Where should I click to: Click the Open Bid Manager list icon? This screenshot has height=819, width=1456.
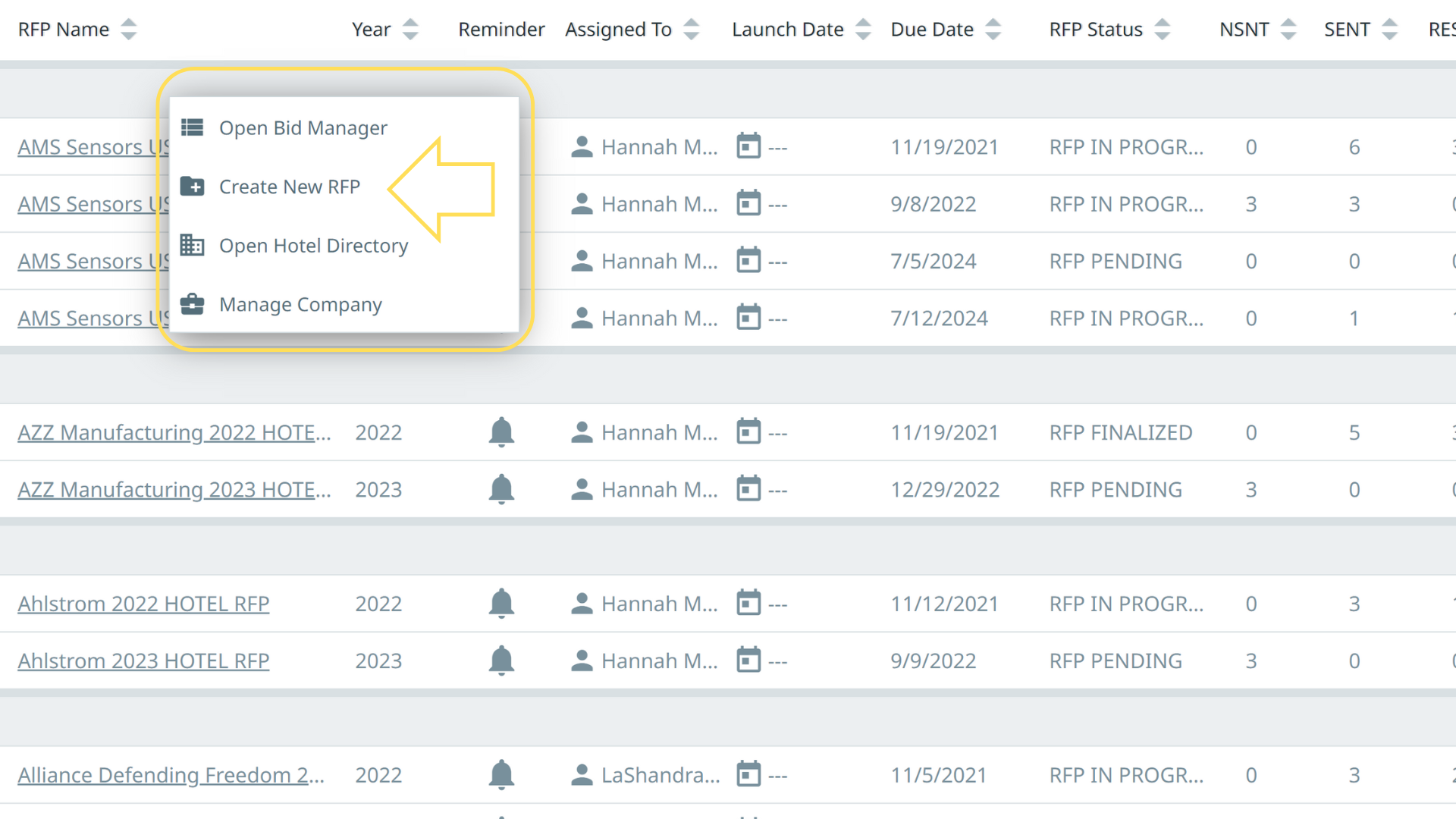[x=192, y=127]
